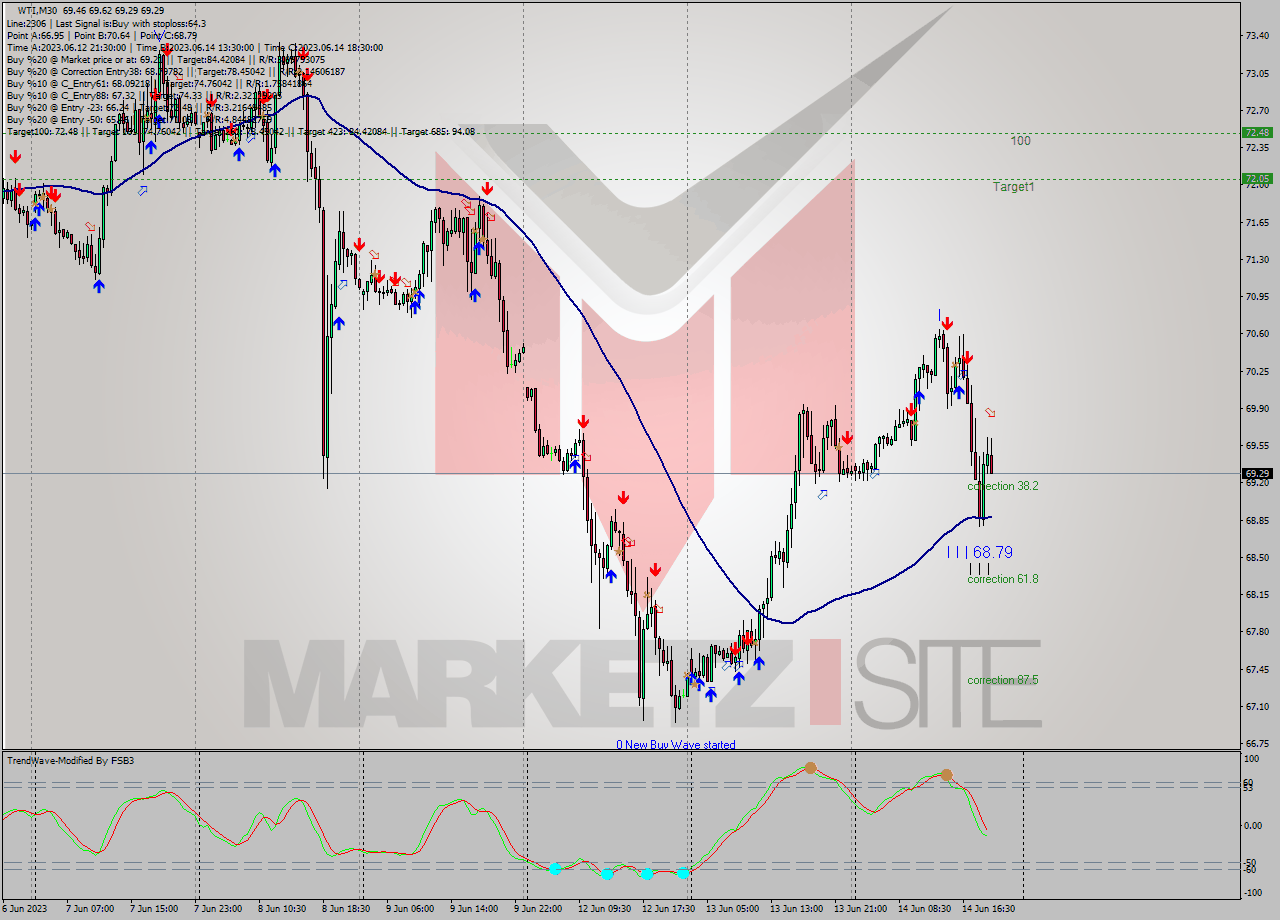Click the 67.10 price axis label

[x=1258, y=706]
